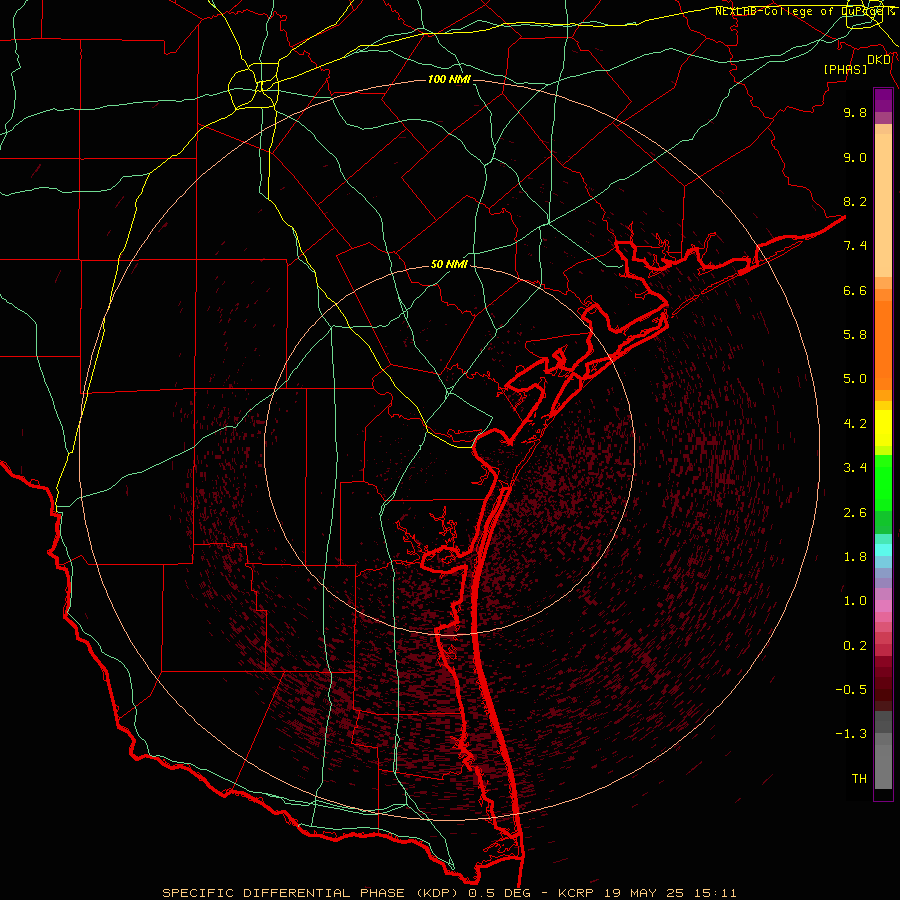Click the bright yellow segment of color bar

[x=883, y=428]
